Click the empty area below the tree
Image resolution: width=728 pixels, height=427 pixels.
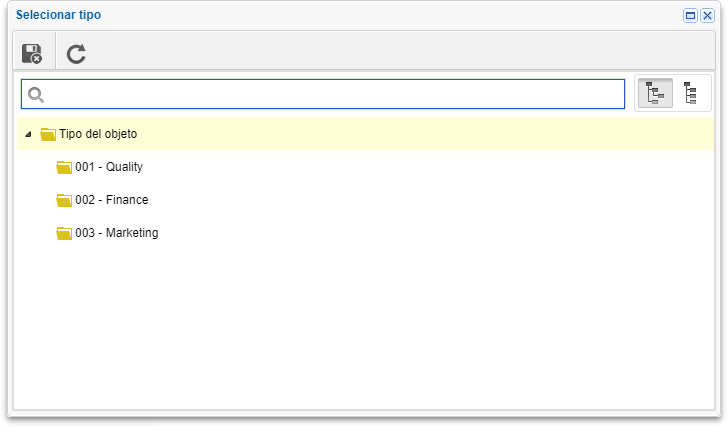coord(364,327)
